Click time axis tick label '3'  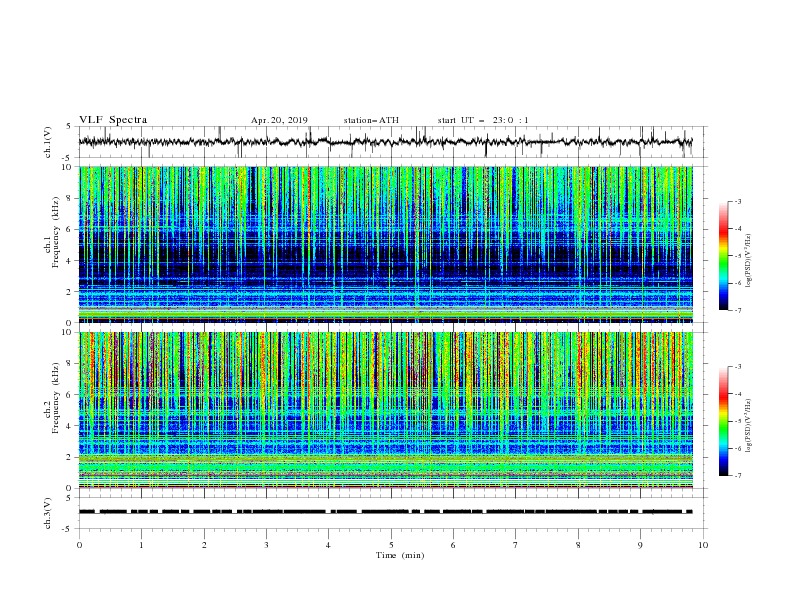[266, 545]
